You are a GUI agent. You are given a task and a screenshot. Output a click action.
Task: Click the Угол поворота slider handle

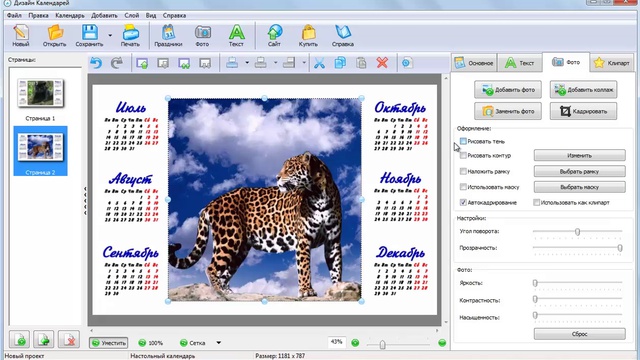pyautogui.click(x=578, y=232)
